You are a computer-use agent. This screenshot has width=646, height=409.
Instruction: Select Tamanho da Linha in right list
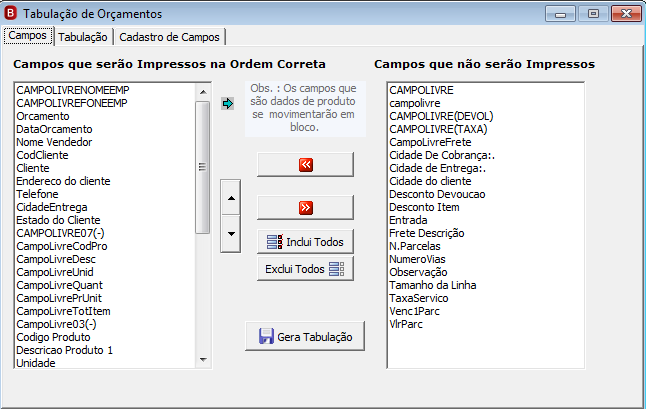pyautogui.click(x=433, y=285)
